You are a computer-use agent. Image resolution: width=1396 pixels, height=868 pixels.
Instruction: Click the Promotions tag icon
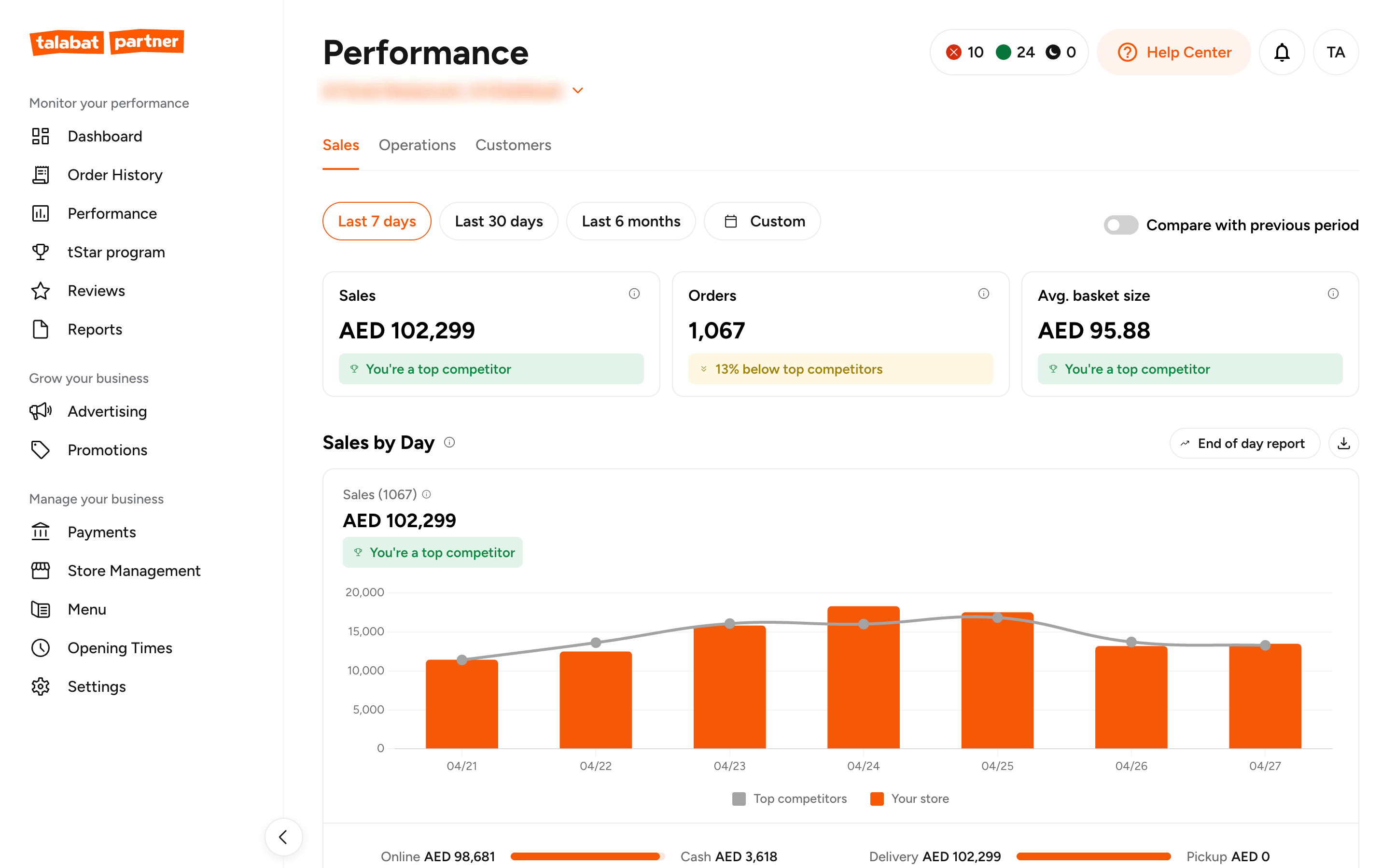pyautogui.click(x=40, y=449)
